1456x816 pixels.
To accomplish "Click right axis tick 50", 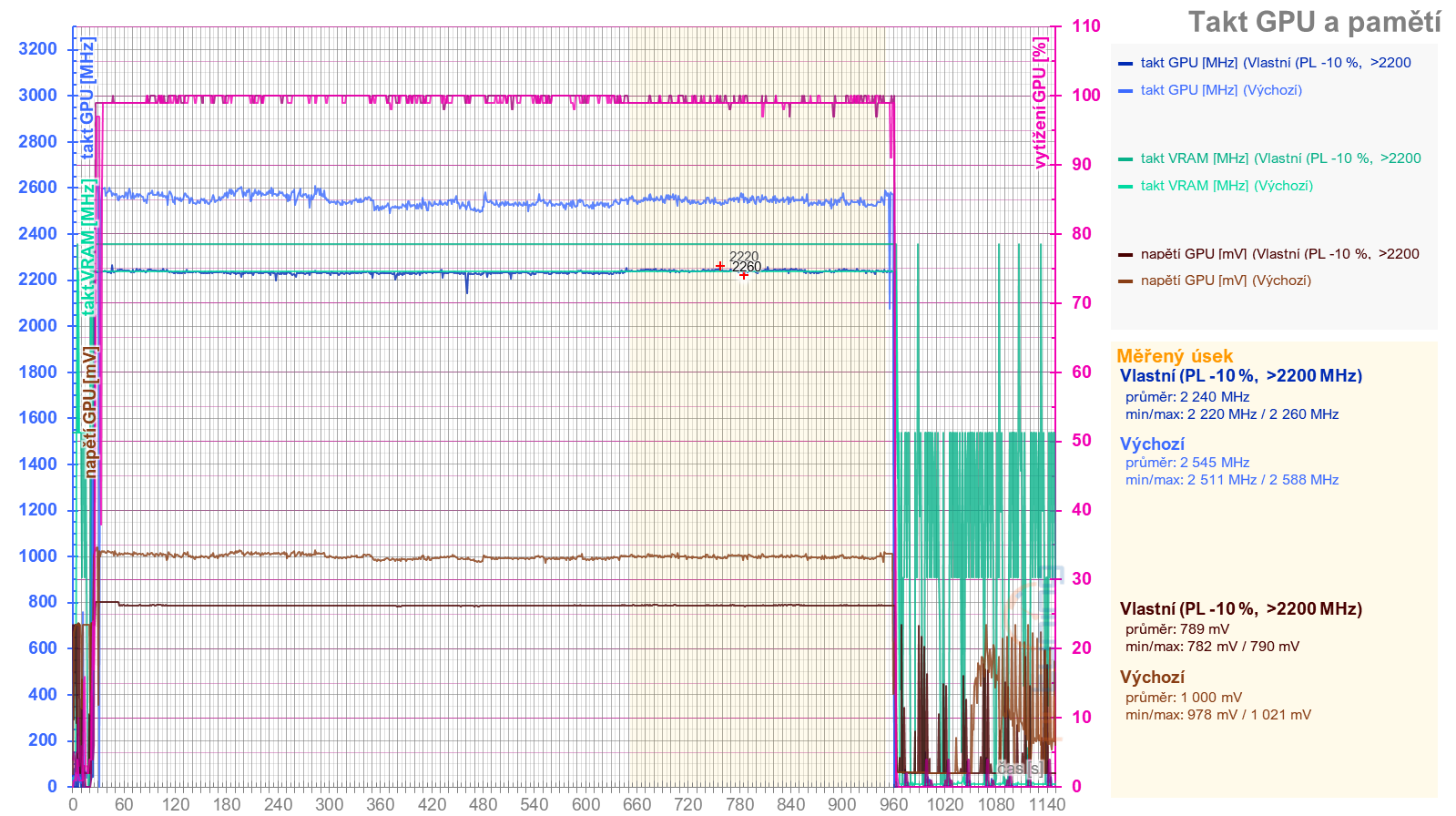I will point(1082,441).
